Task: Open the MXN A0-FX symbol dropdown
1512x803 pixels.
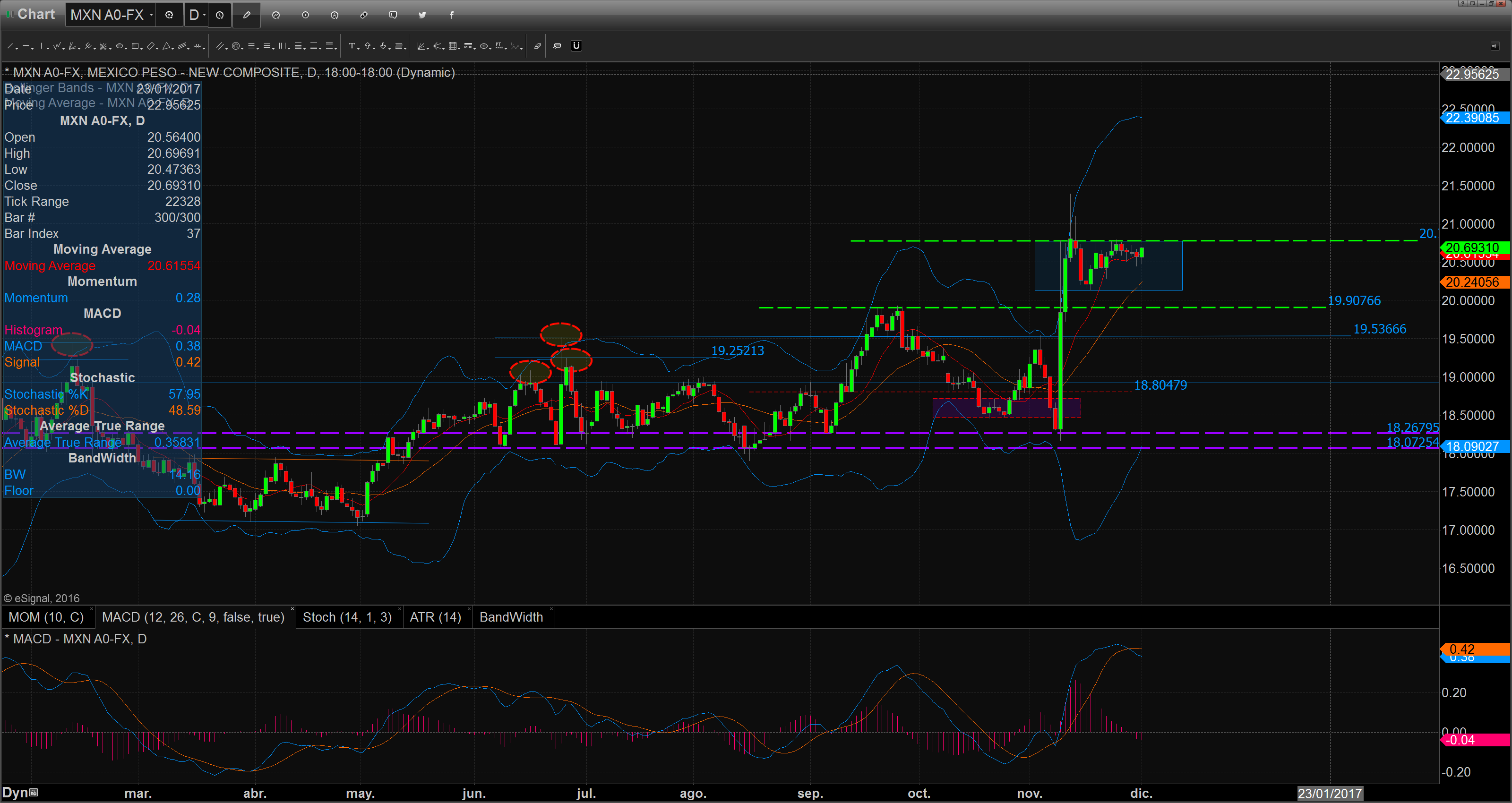Action: coord(151,15)
